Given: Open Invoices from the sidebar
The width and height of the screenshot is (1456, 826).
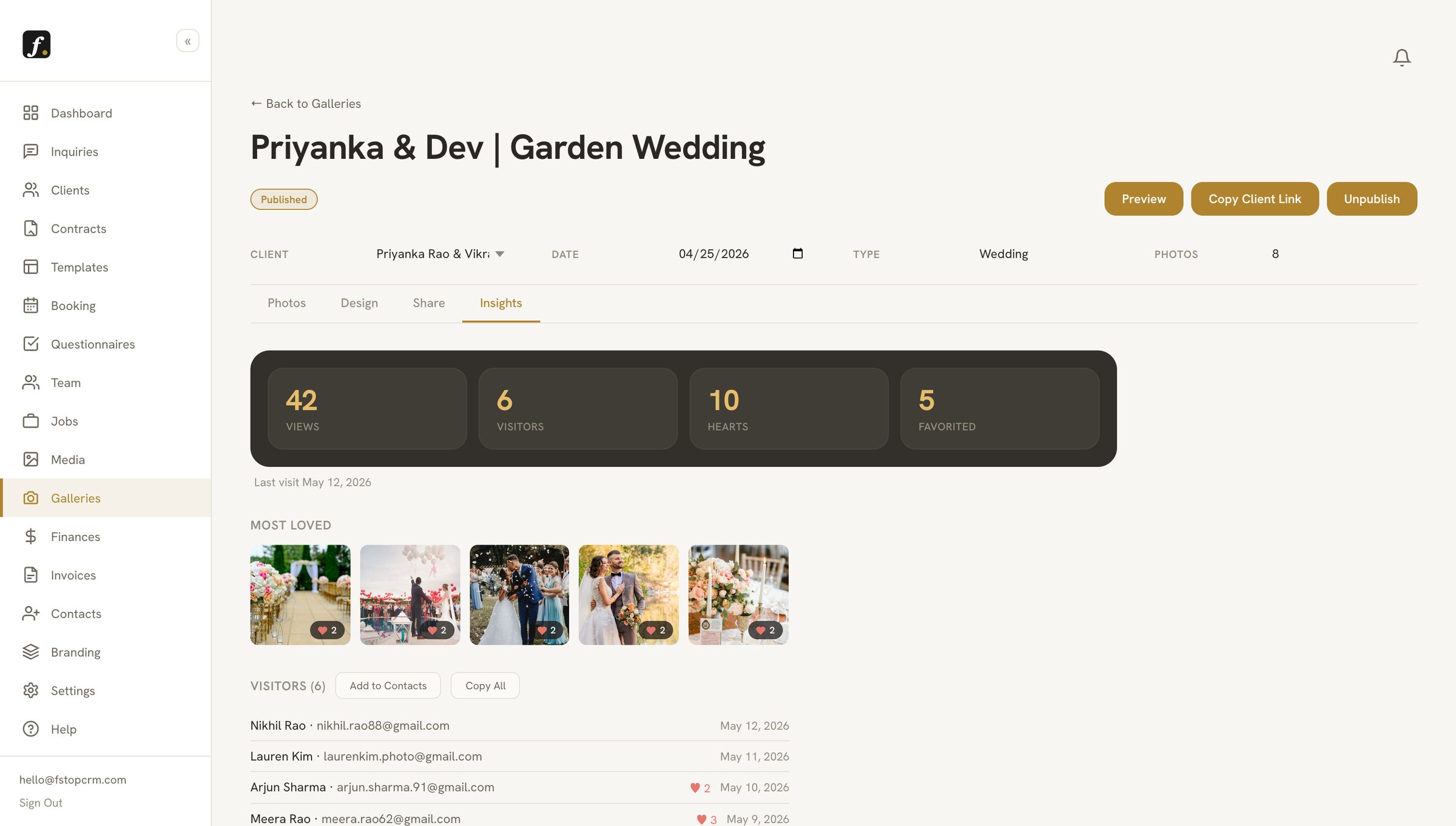Looking at the screenshot, I should (x=106, y=575).
